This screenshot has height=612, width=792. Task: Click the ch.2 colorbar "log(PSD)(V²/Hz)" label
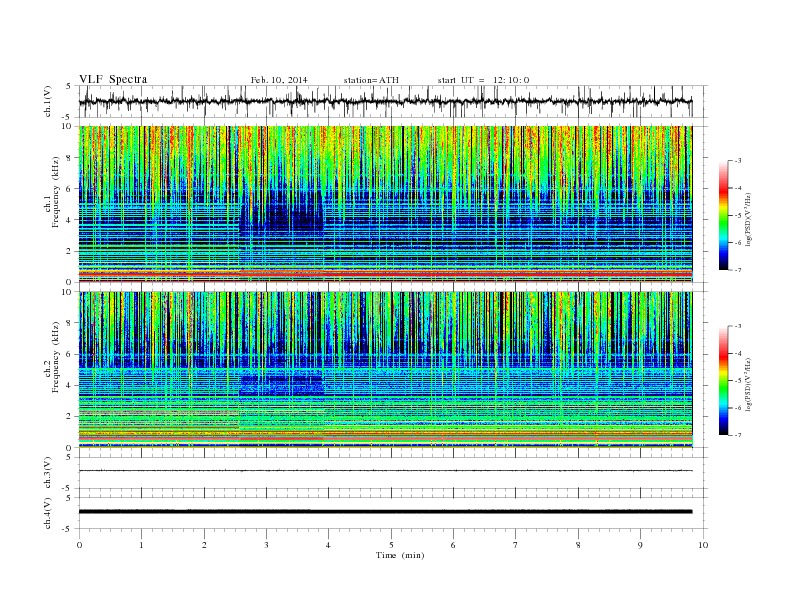tap(748, 384)
